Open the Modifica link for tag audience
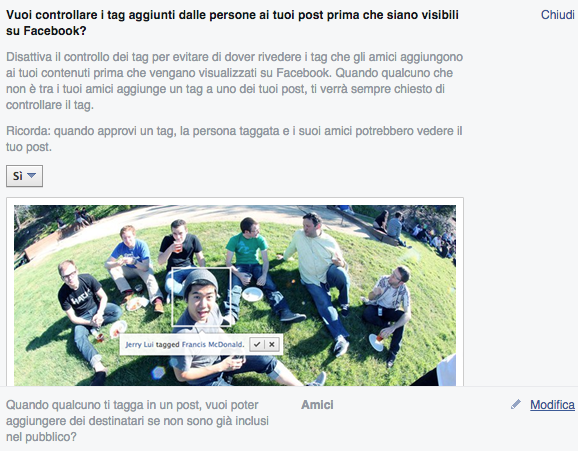The image size is (578, 451). (552, 405)
